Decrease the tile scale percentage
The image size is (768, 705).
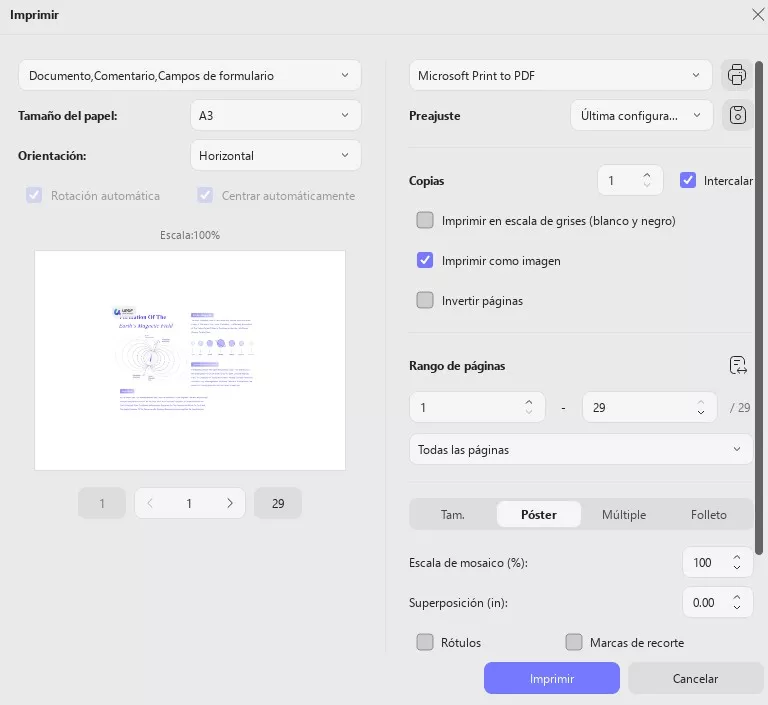pos(737,568)
